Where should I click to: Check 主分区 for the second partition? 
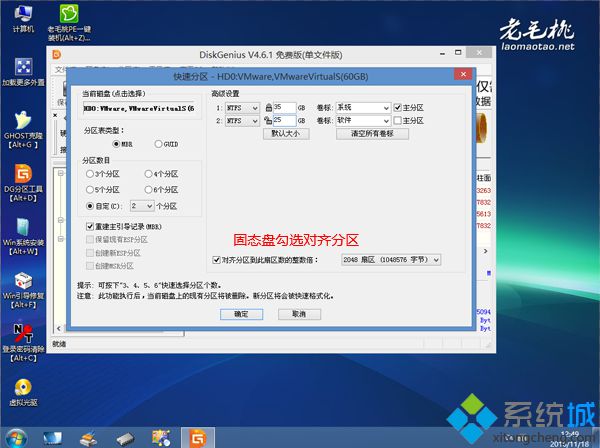pos(398,121)
